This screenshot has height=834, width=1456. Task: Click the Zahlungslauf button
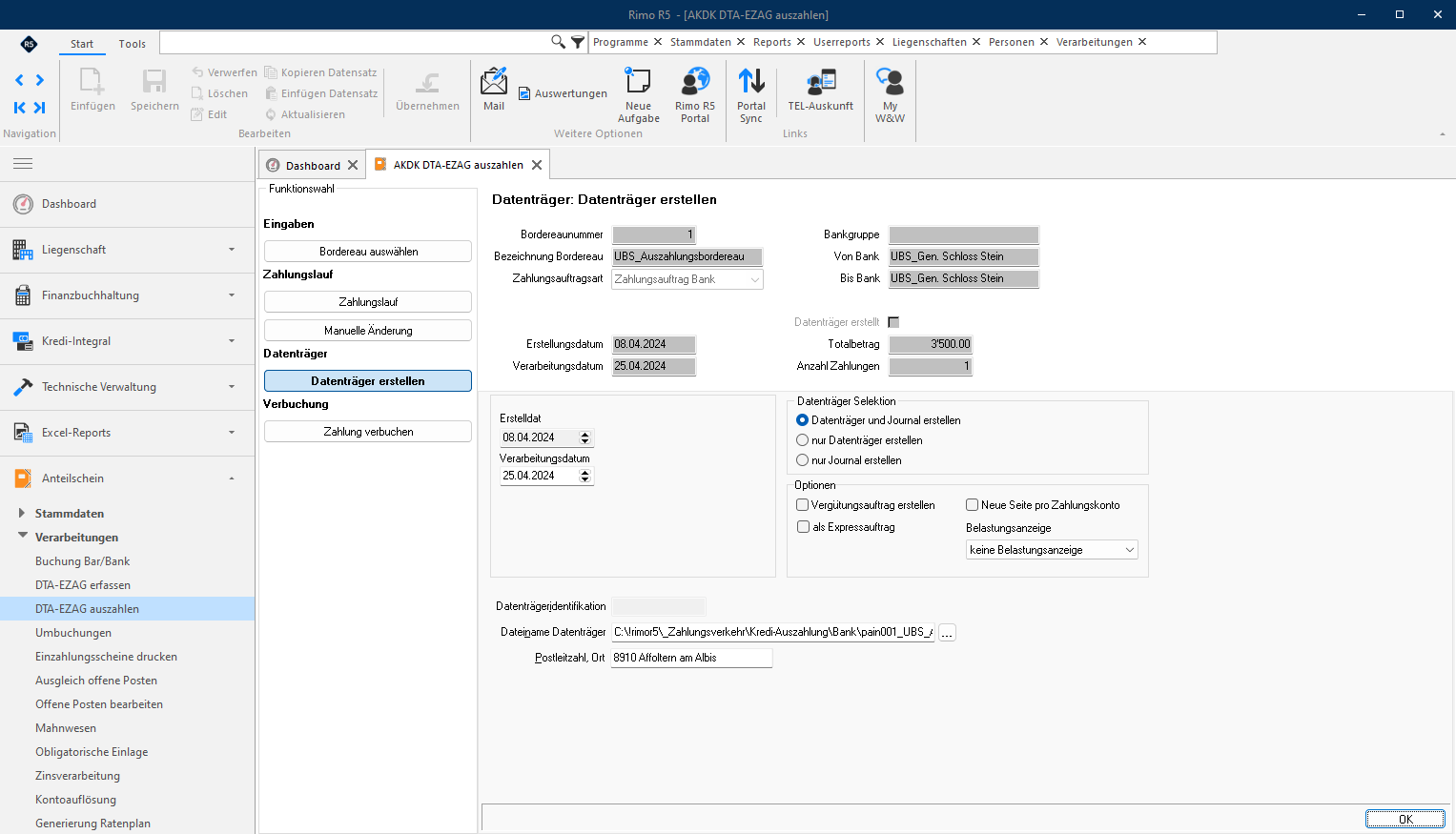[x=368, y=302]
